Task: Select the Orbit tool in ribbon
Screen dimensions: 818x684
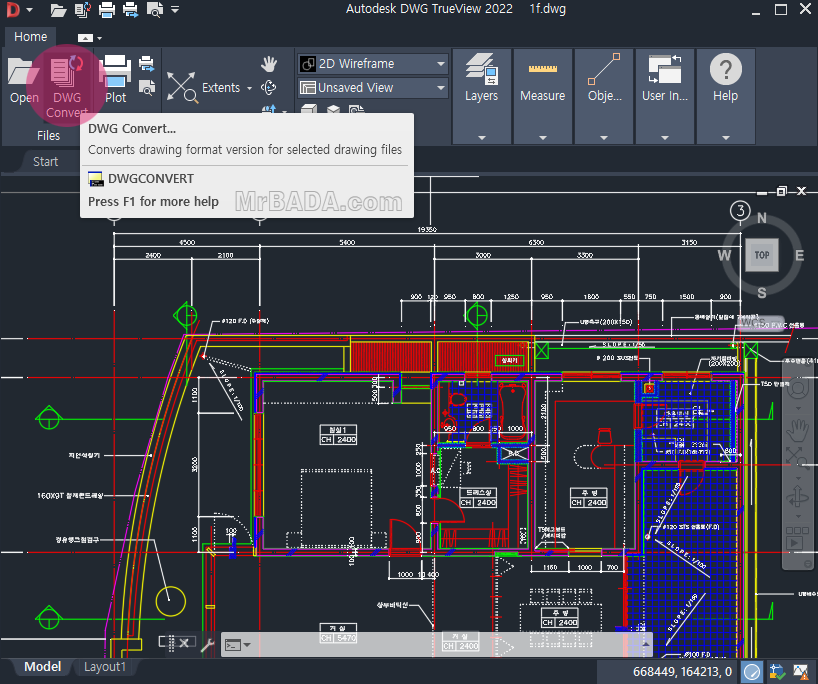Action: [269, 88]
